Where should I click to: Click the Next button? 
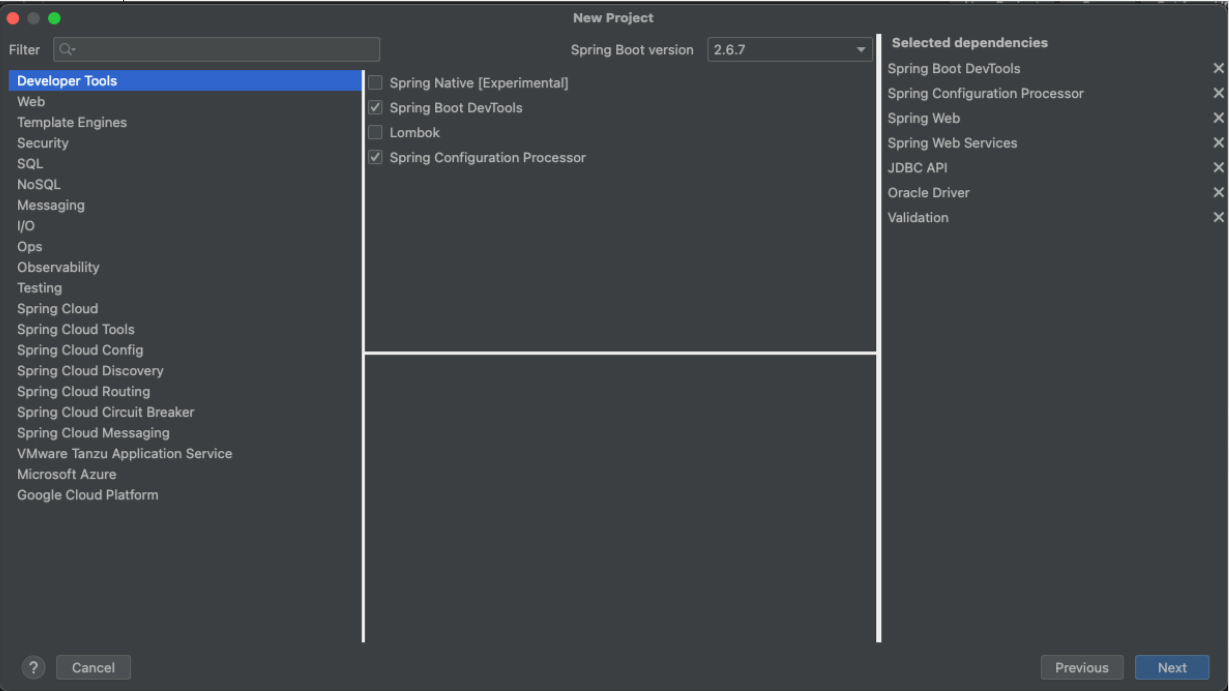click(1172, 667)
